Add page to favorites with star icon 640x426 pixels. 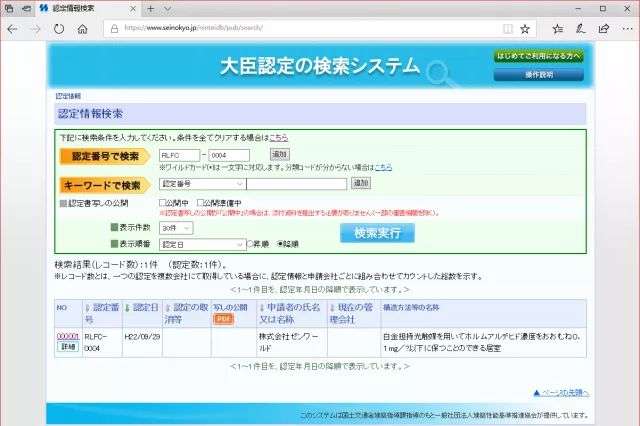[525, 29]
